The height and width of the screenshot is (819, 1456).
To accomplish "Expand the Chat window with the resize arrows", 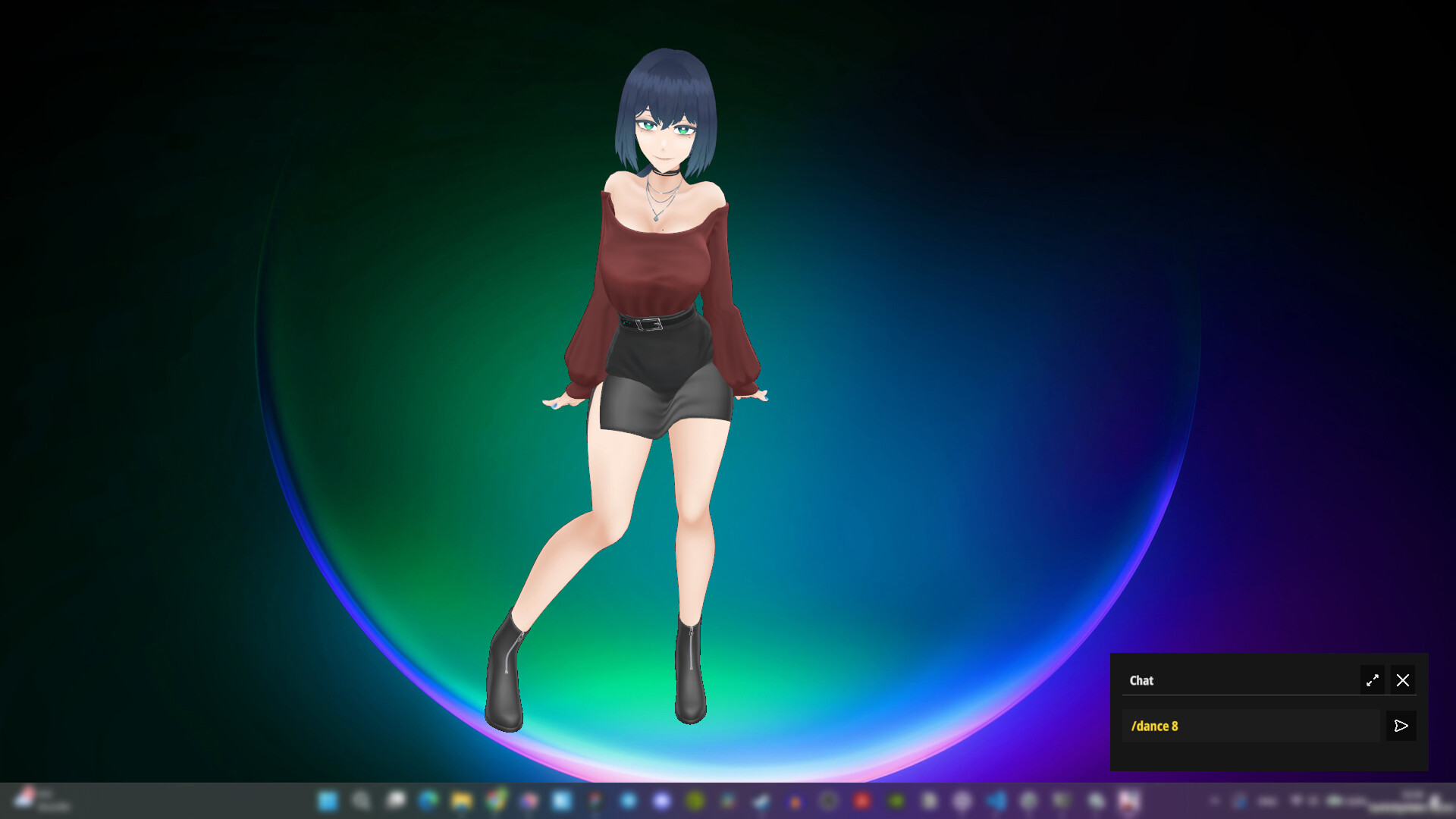I will pos(1372,680).
